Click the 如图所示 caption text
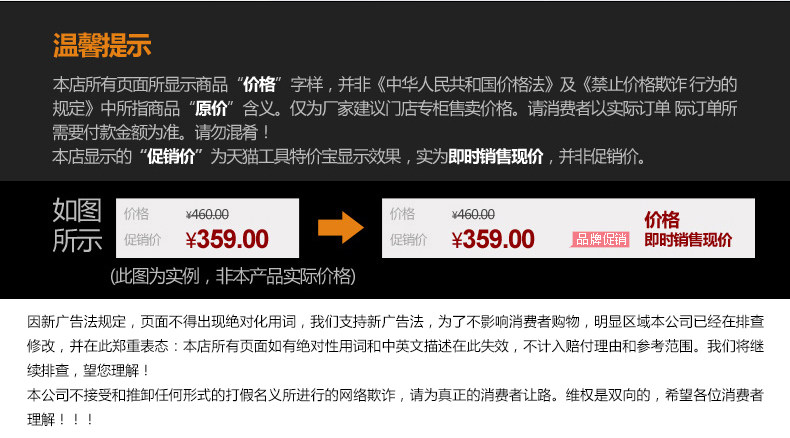This screenshot has height=438, width=790. (78, 225)
